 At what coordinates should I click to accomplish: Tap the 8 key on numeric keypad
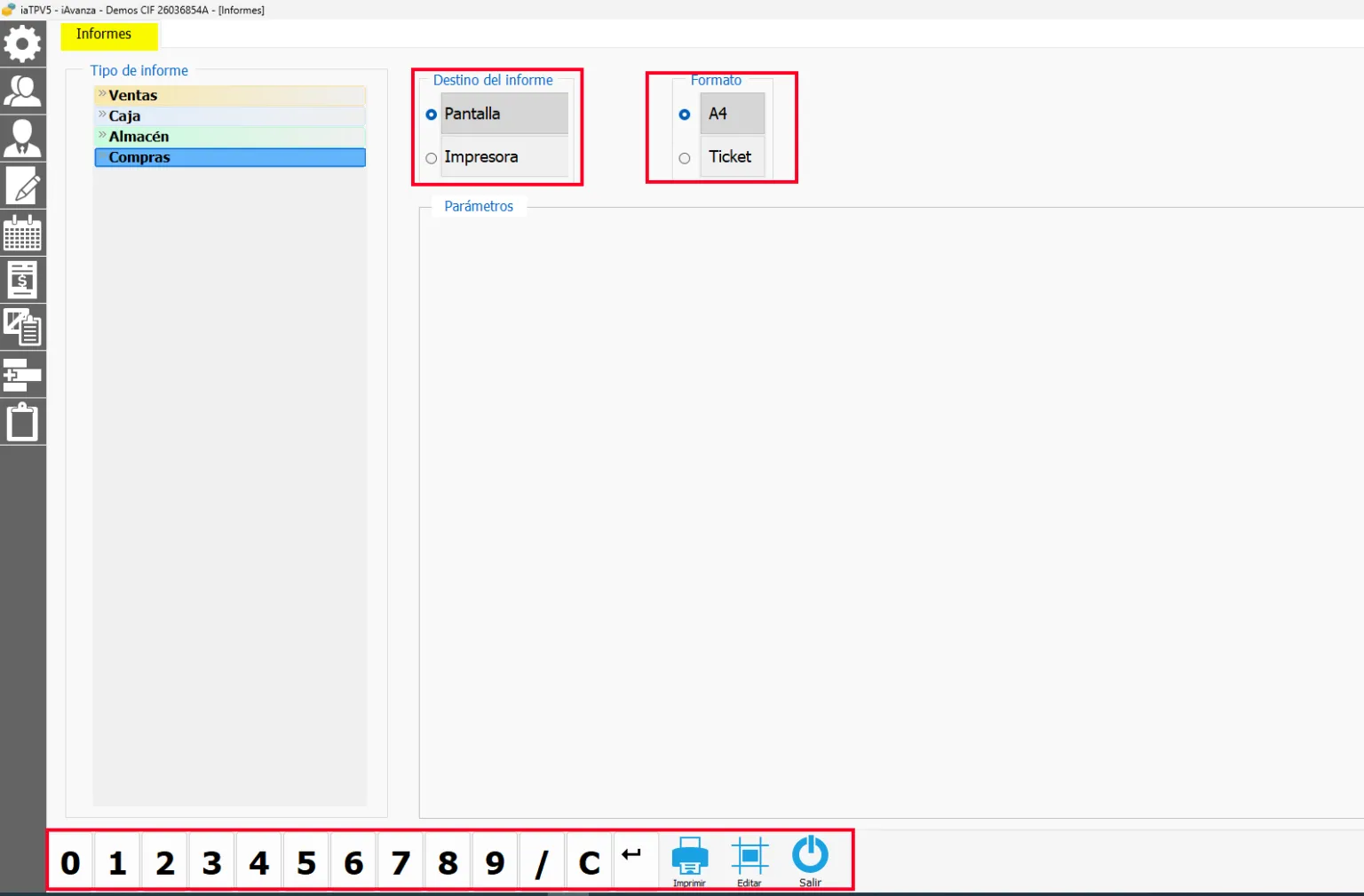pos(448,861)
